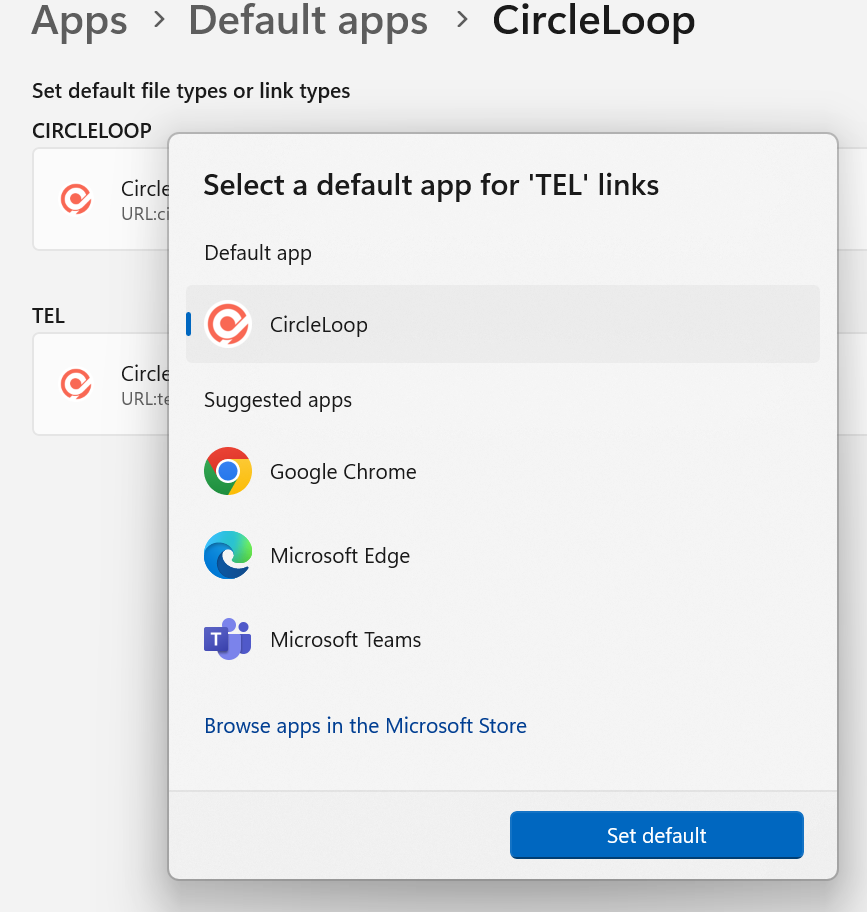Navigate to the Default apps breadcrumb

point(308,20)
